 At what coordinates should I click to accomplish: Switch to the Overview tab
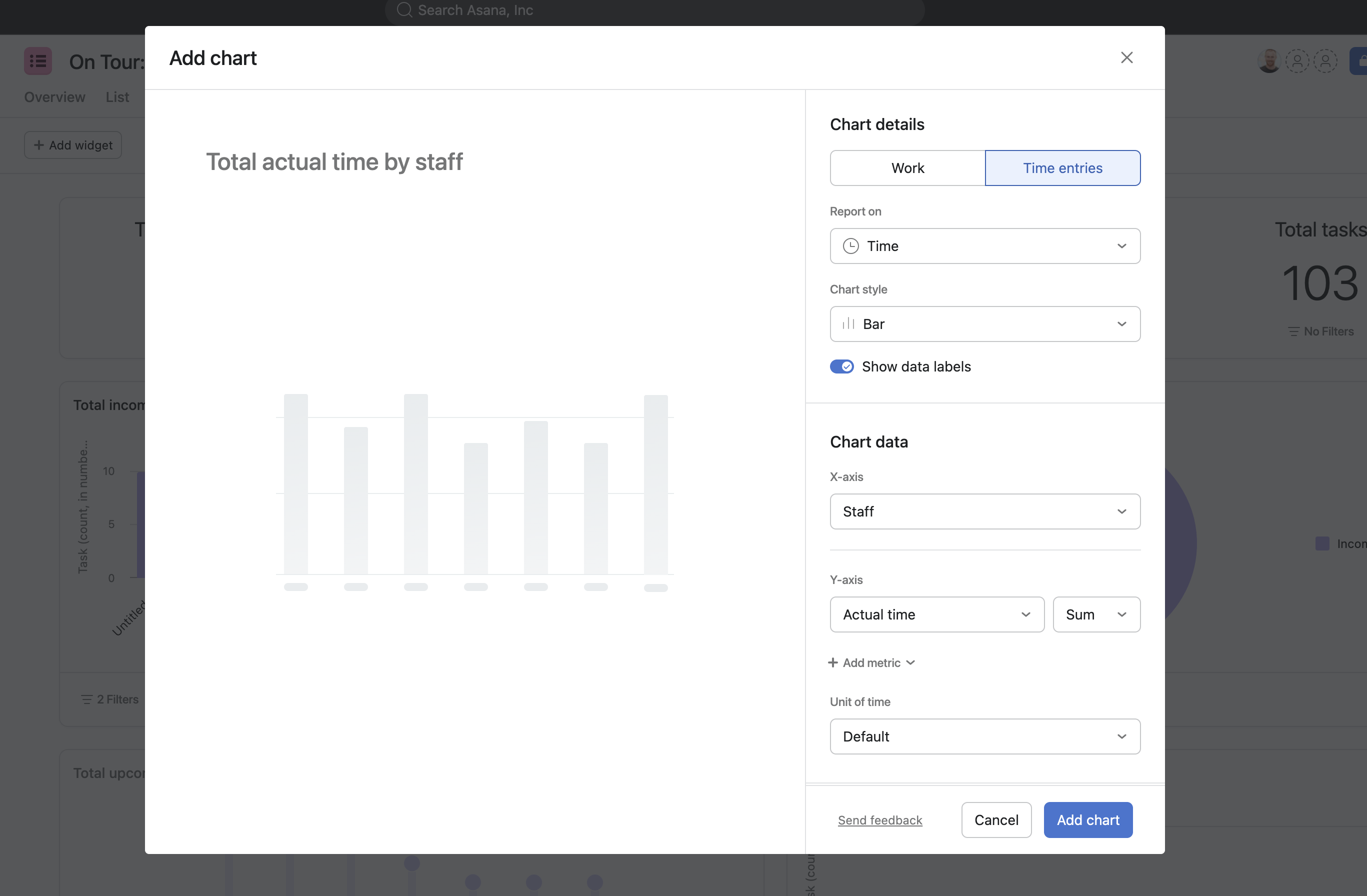click(54, 97)
